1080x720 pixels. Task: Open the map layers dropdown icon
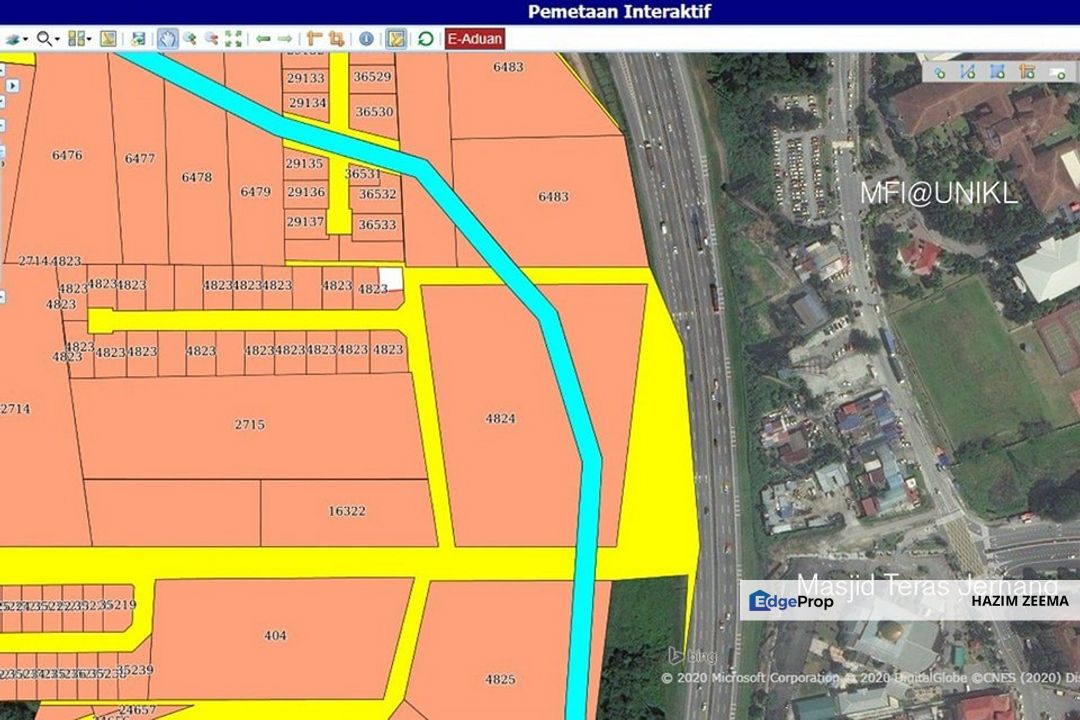point(17,39)
